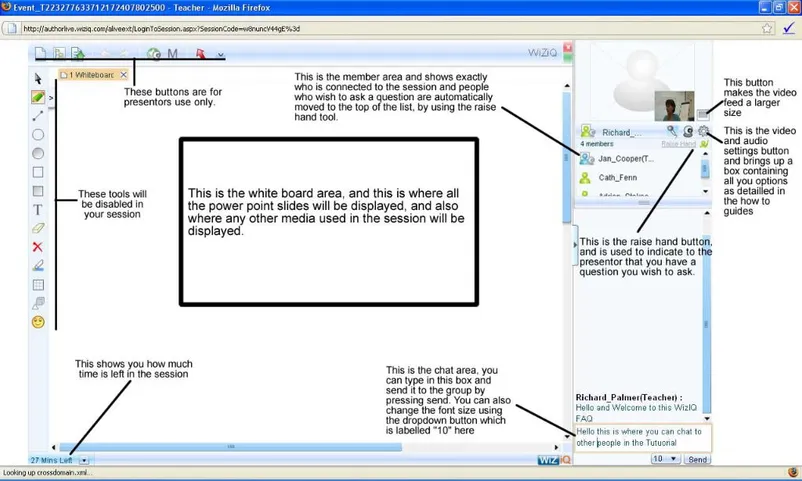
Task: Select the eraser tool
Action: pos(38,228)
